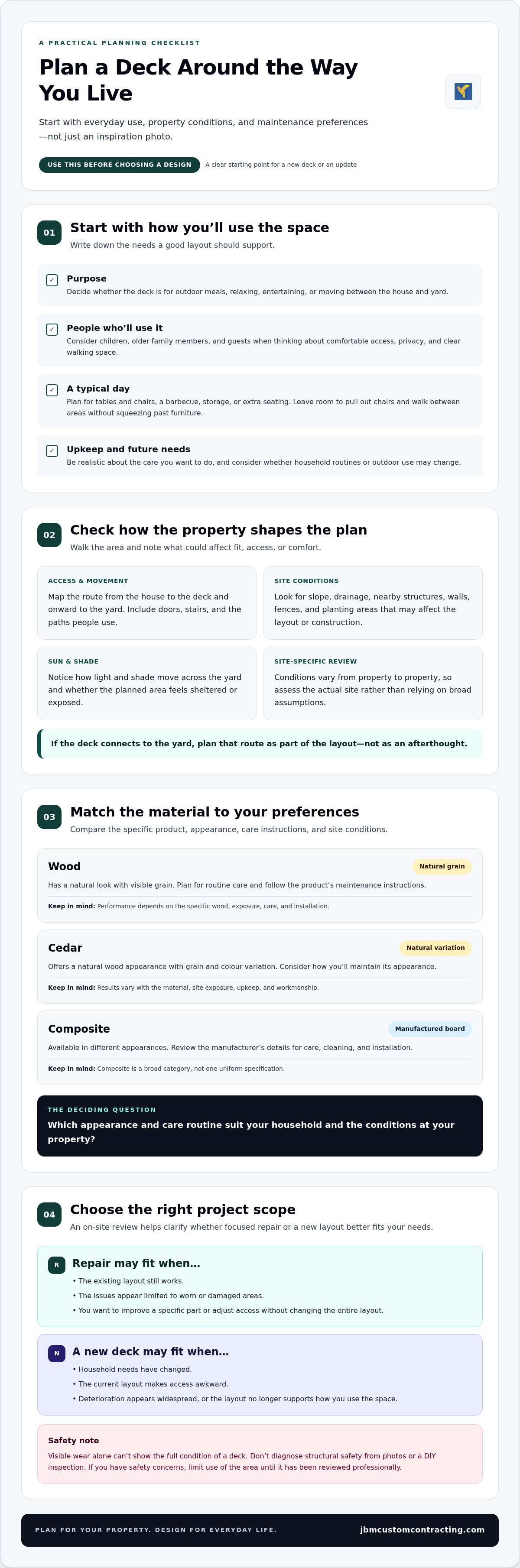
Task: Open the Access & Movement card
Action: (147, 603)
